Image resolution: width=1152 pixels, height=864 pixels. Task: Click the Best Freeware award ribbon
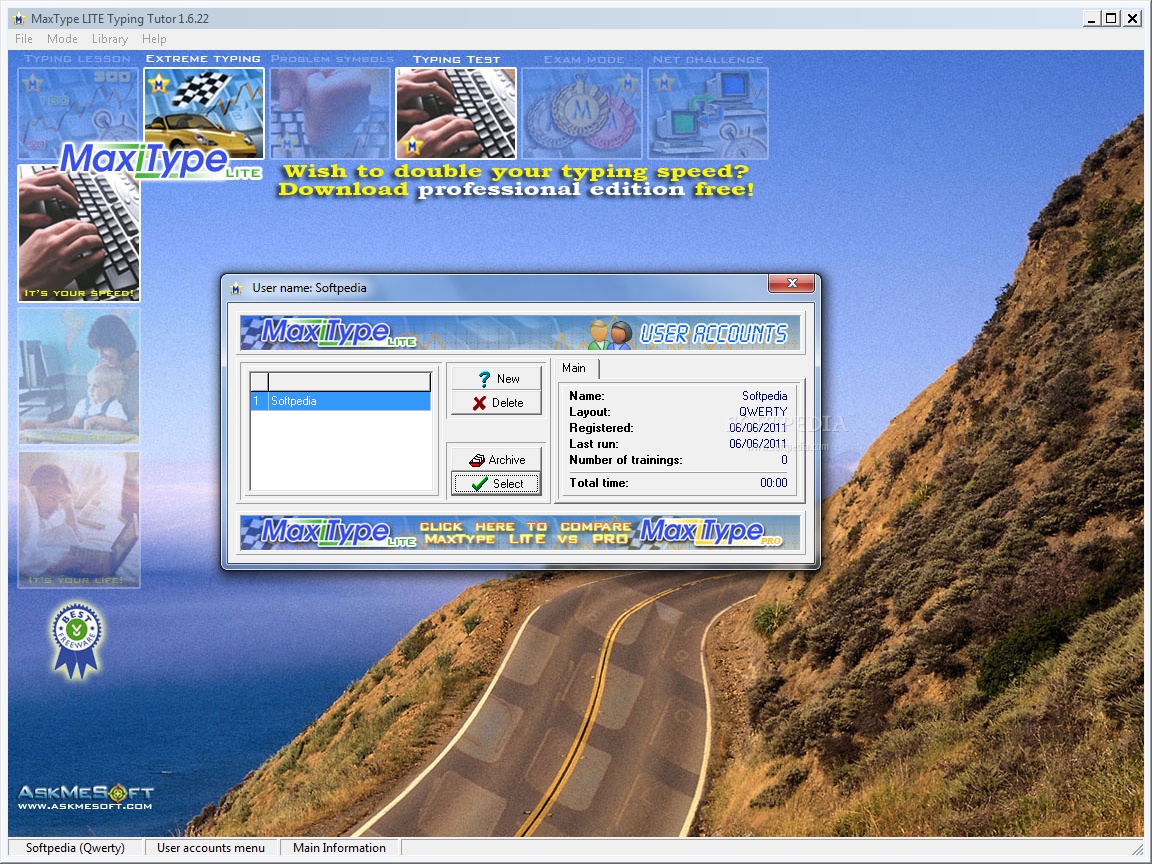point(76,641)
